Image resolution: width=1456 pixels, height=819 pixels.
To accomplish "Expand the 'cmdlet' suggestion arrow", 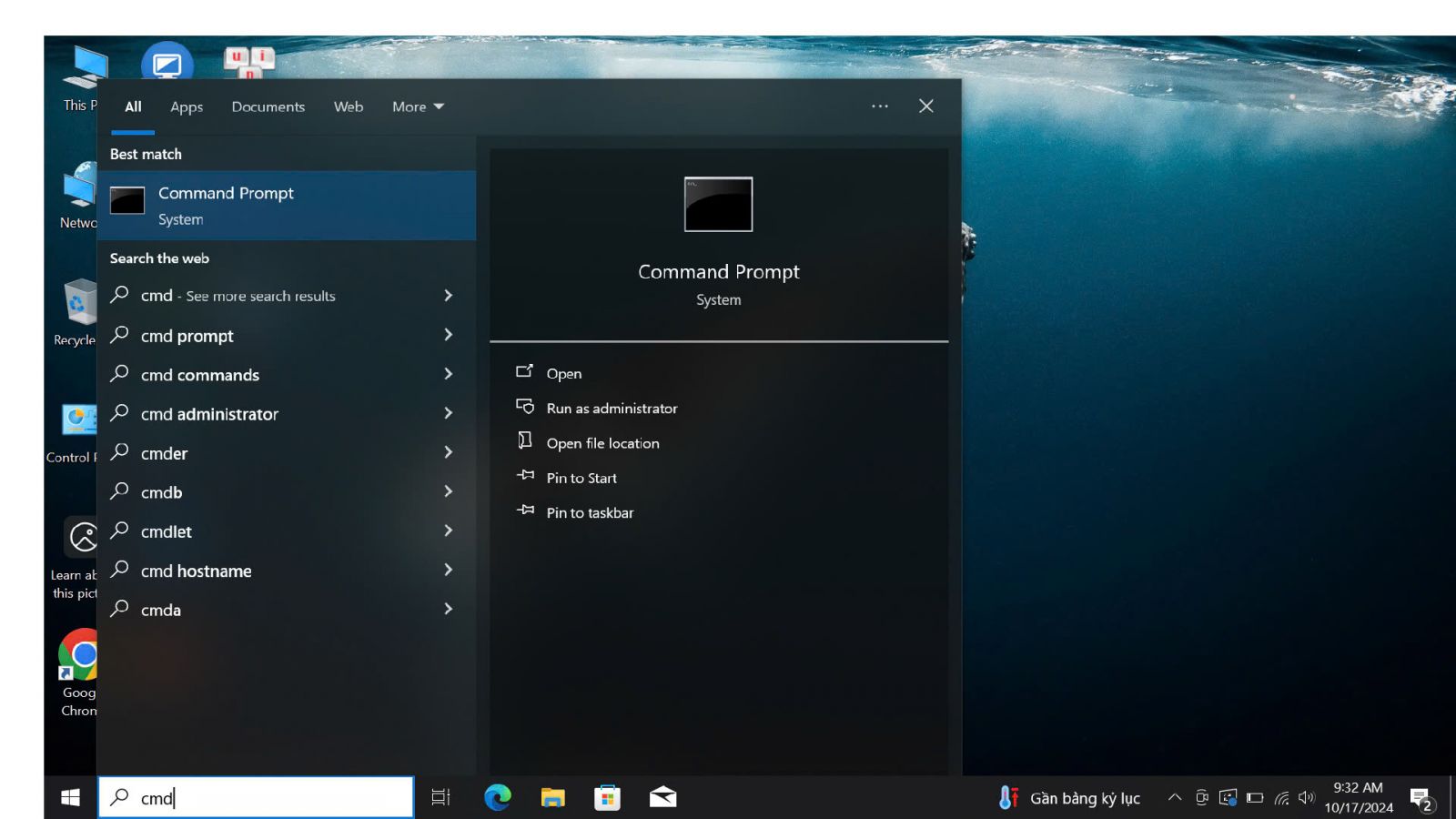I will pos(448,531).
